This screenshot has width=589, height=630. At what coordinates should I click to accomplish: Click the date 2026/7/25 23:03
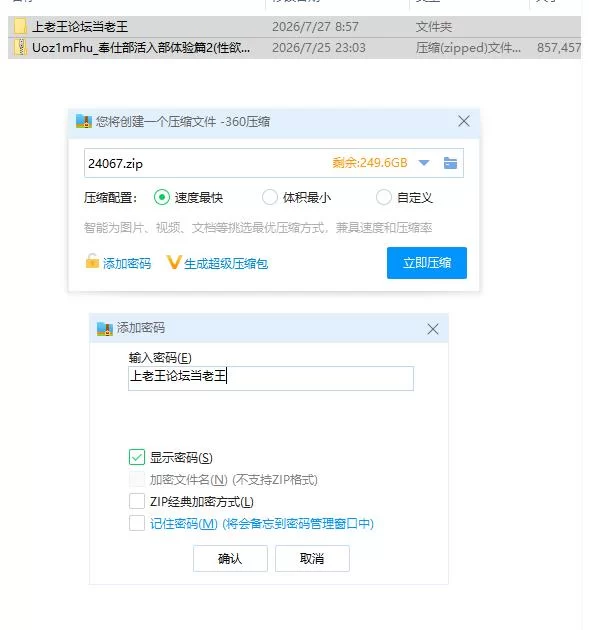point(319,47)
